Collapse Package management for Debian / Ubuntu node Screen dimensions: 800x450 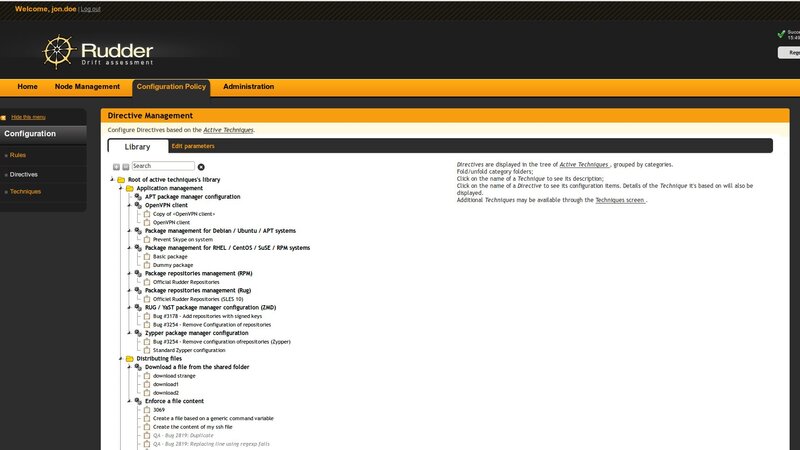(130, 231)
